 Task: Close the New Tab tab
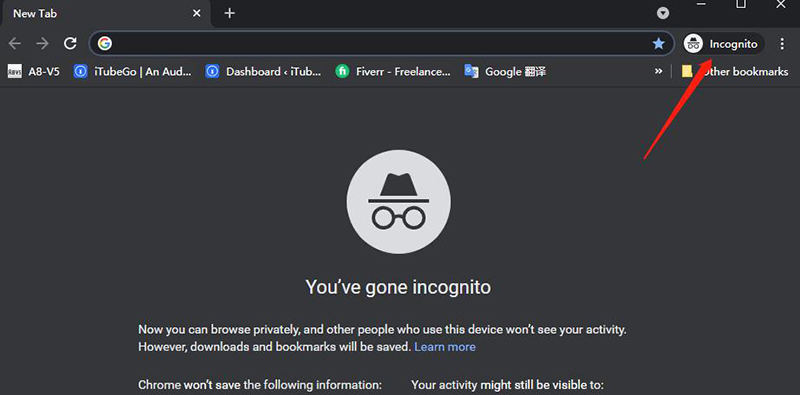tap(196, 14)
